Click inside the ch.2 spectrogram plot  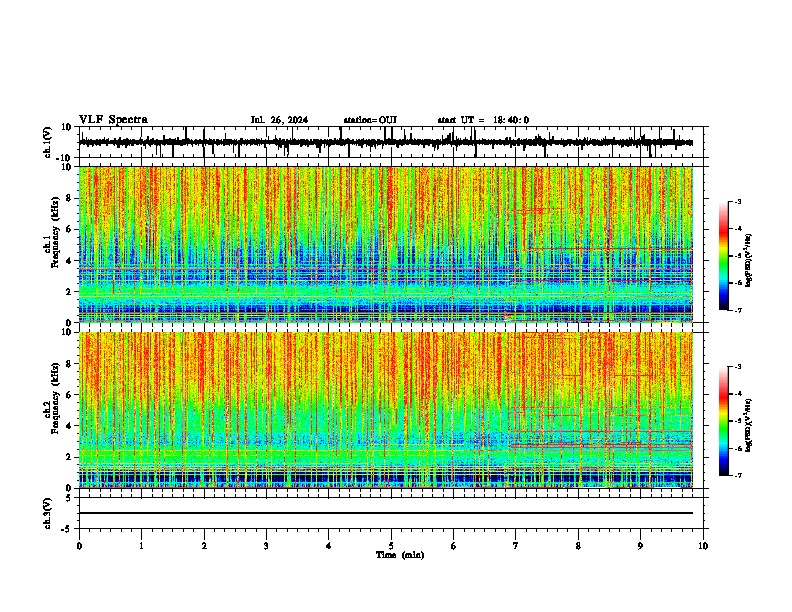(x=386, y=410)
